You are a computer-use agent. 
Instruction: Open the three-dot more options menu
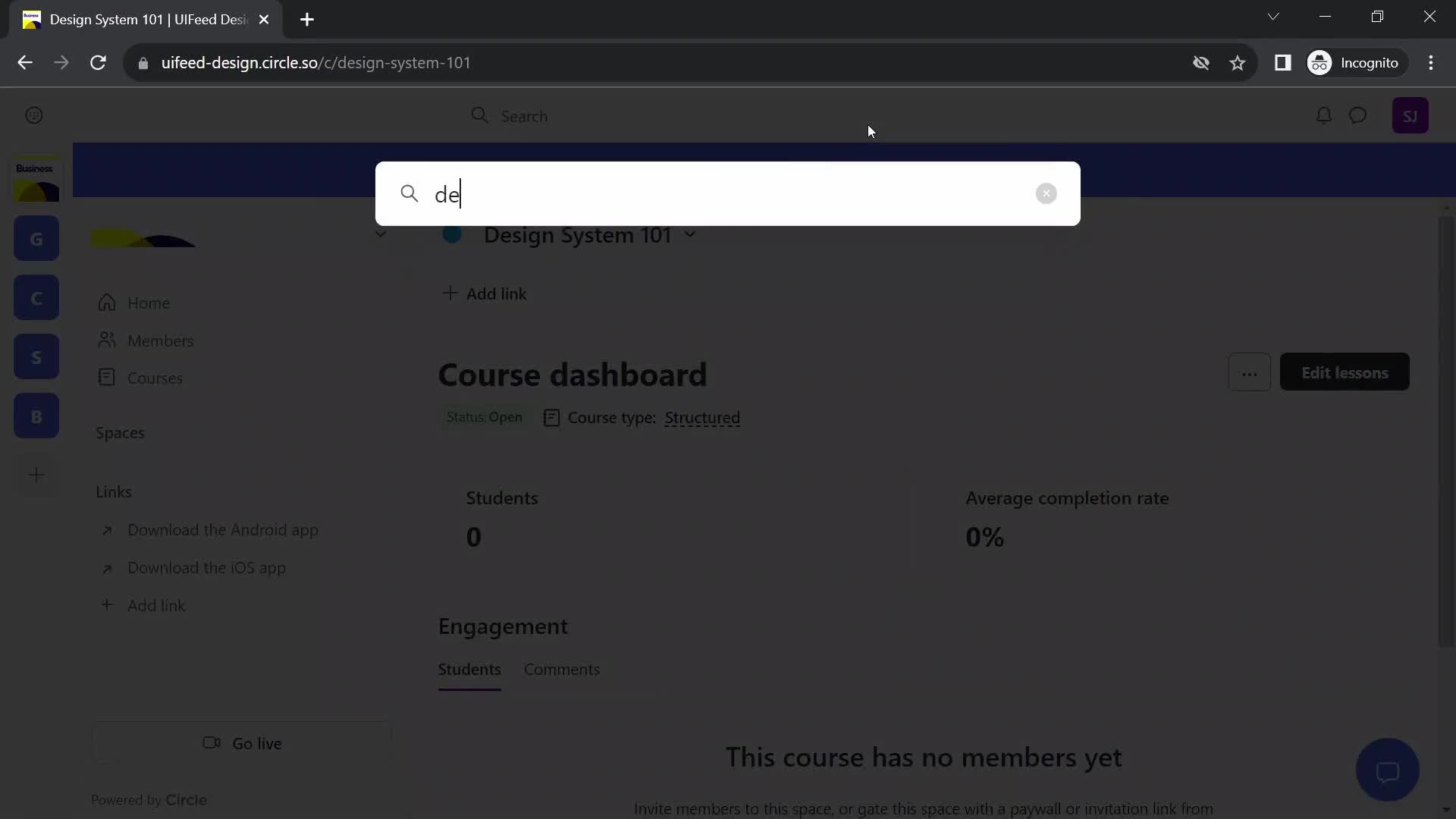tap(1249, 372)
